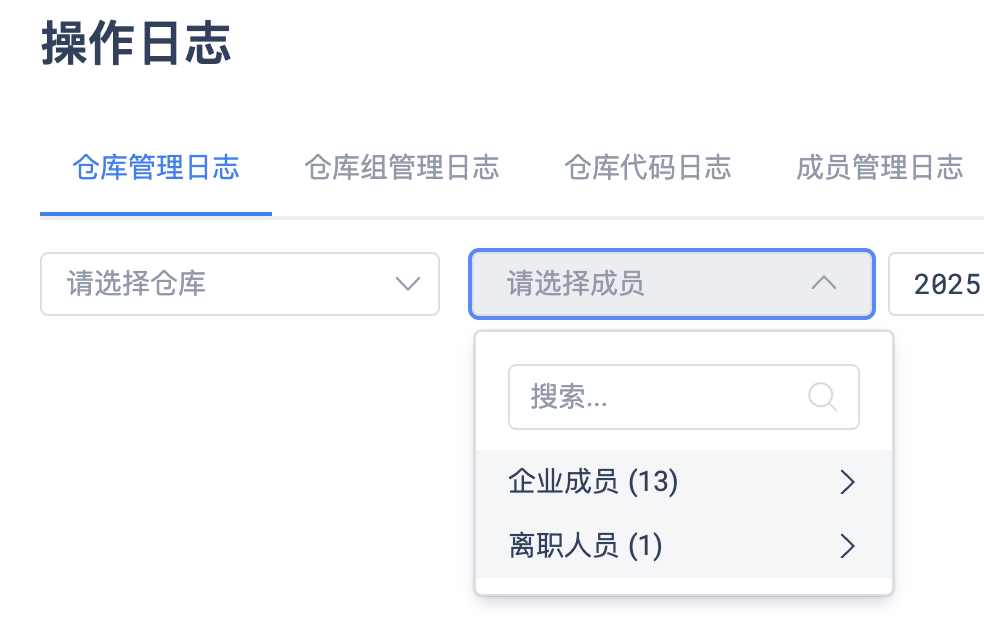The width and height of the screenshot is (984, 634).
Task: Click the 请选择成员 placeholder text
Action: click(576, 284)
